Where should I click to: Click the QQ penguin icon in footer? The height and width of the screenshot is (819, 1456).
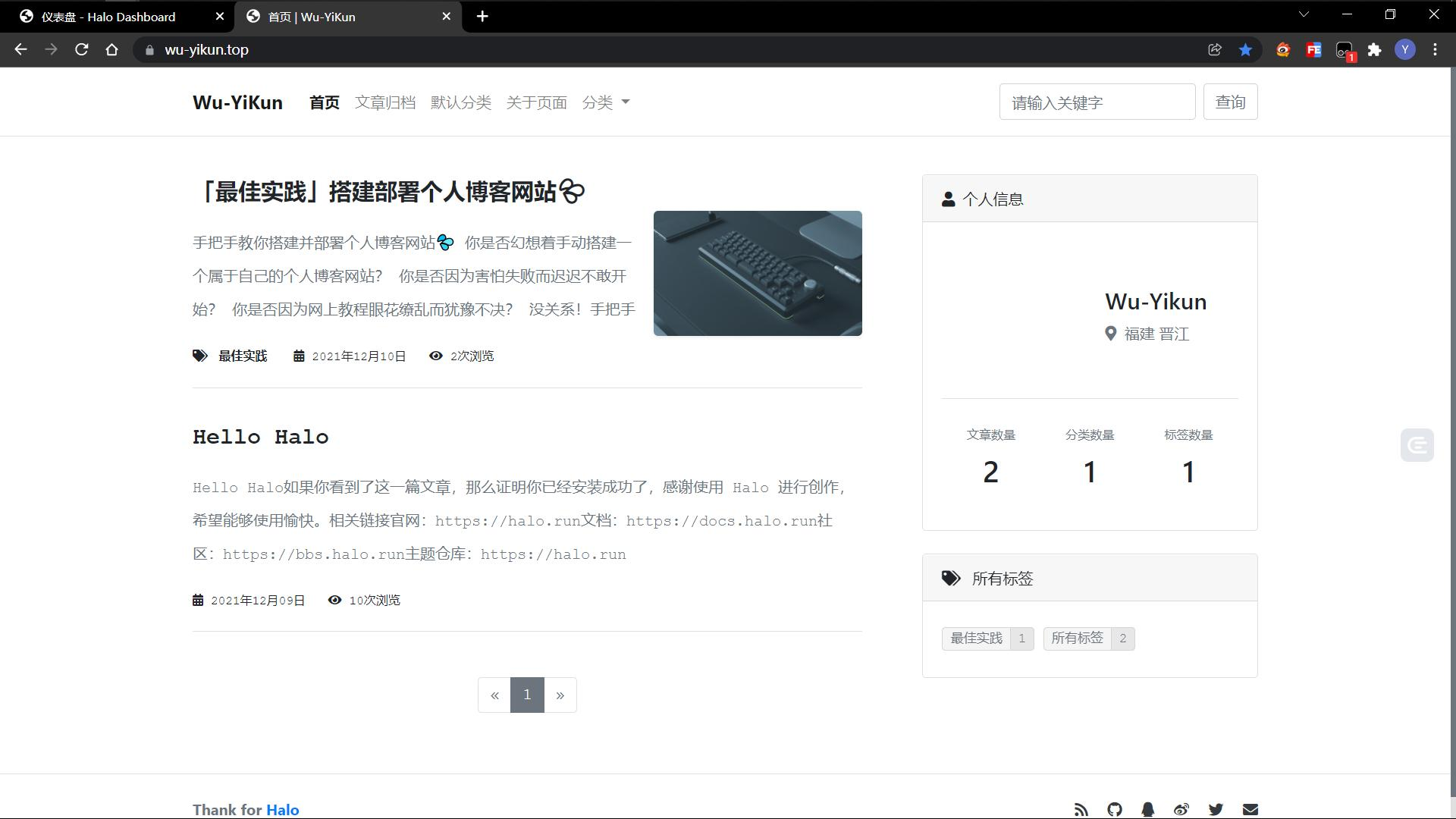point(1147,809)
